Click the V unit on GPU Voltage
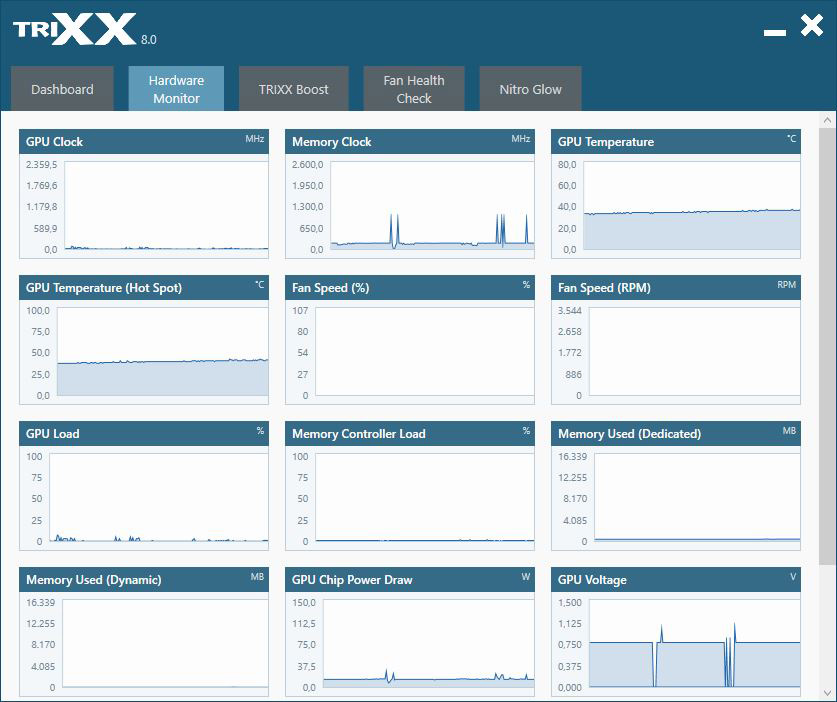 point(793,577)
